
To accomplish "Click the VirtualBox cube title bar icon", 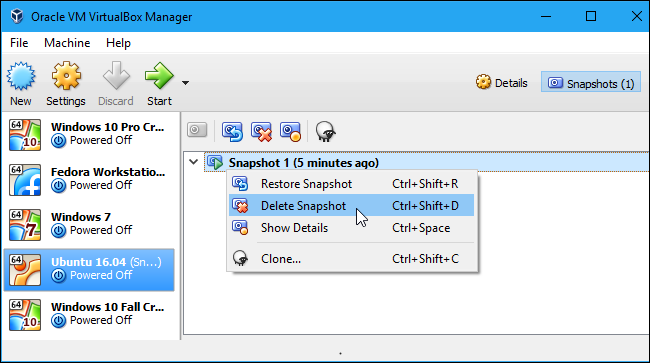I will pos(17,16).
